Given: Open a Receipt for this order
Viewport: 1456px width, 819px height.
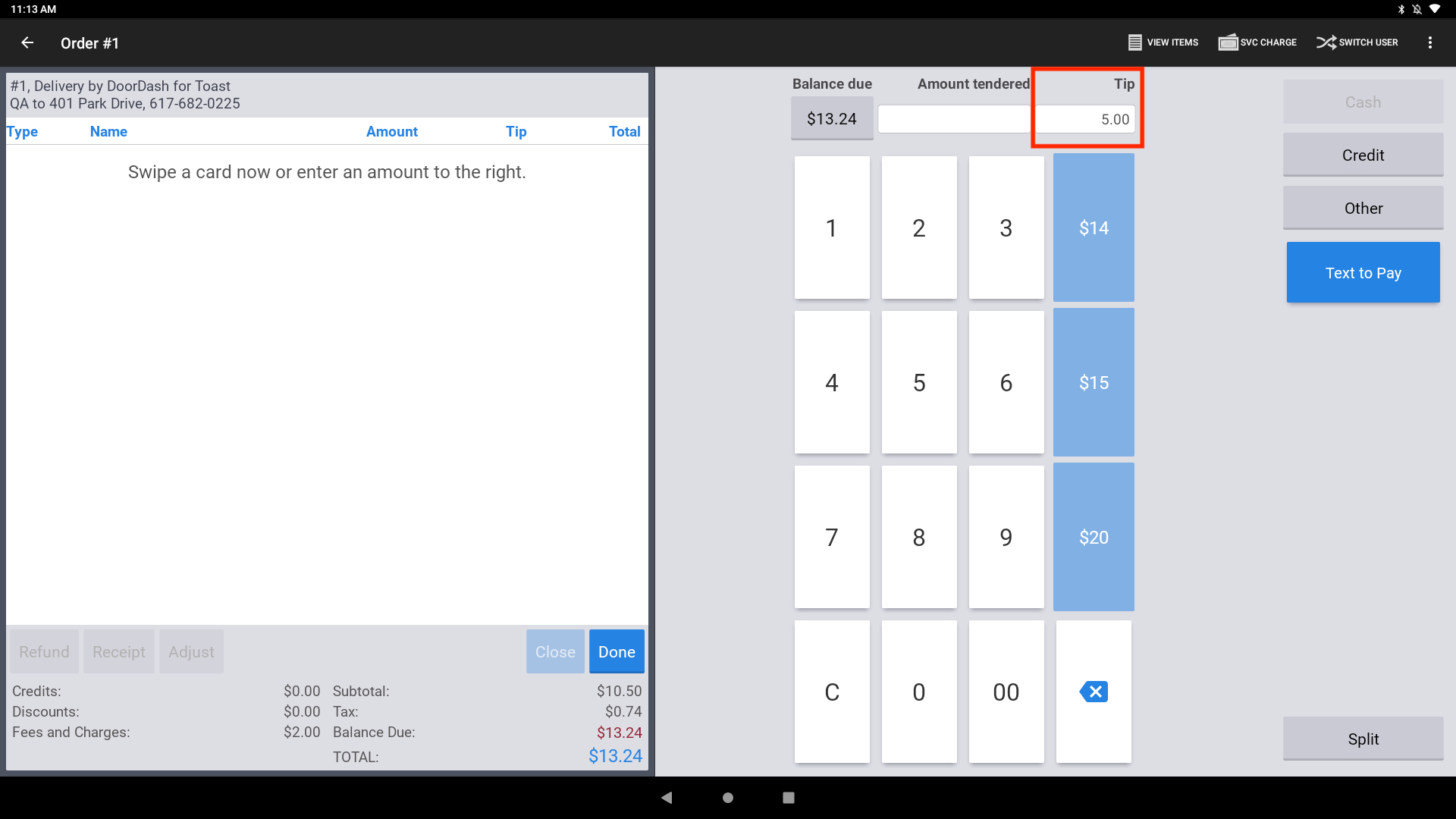Looking at the screenshot, I should [118, 651].
